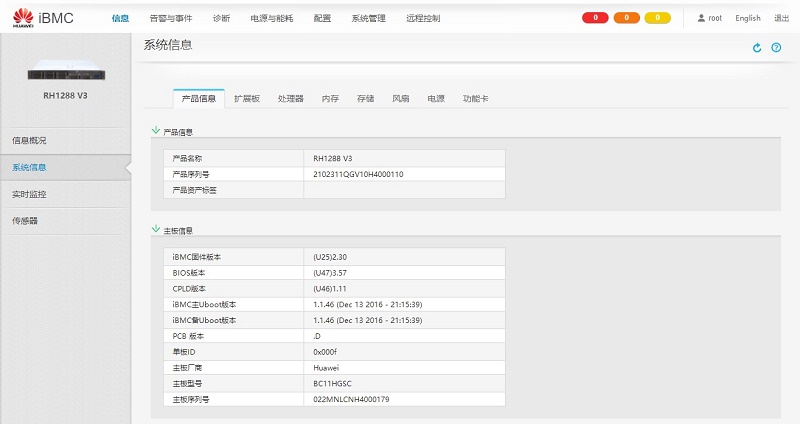Click board ID value 0x000f
This screenshot has height=424, width=800.
[325, 352]
